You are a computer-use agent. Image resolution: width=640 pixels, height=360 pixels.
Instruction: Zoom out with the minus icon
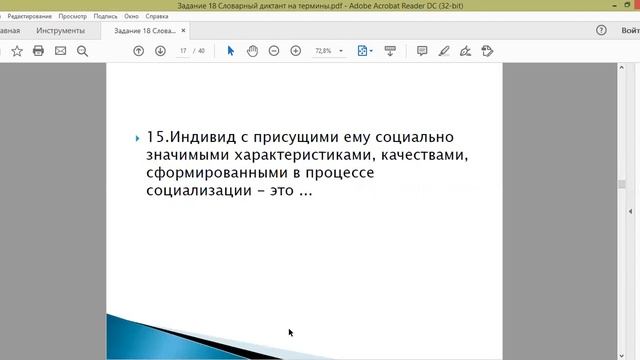(274, 51)
